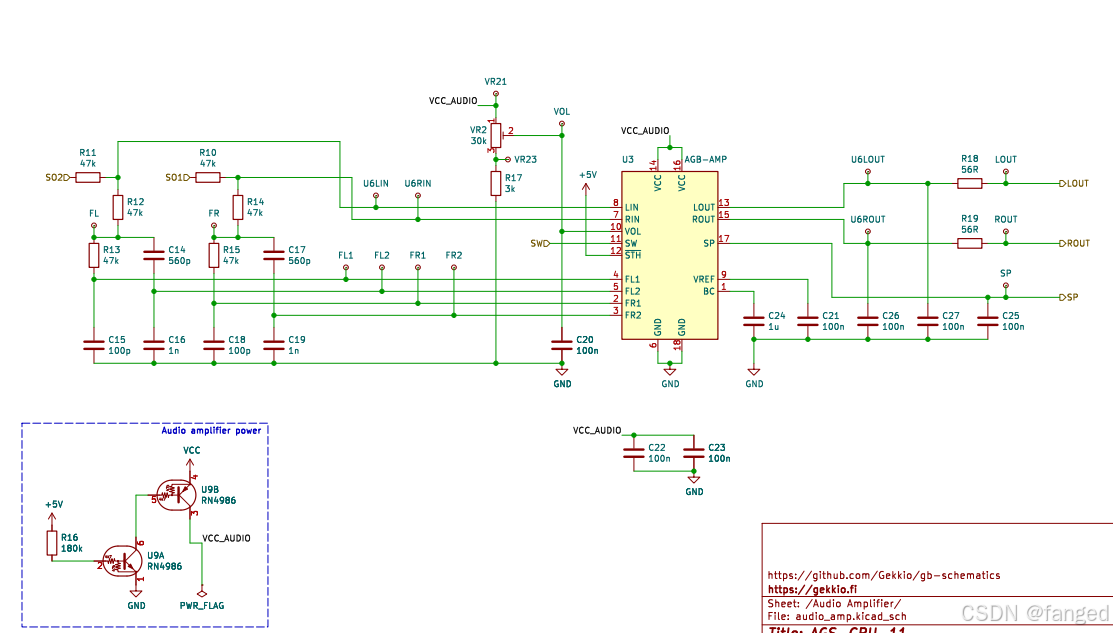This screenshot has height=633, width=1113.
Task: Click the SO2 input label
Action: pyautogui.click(x=58, y=177)
